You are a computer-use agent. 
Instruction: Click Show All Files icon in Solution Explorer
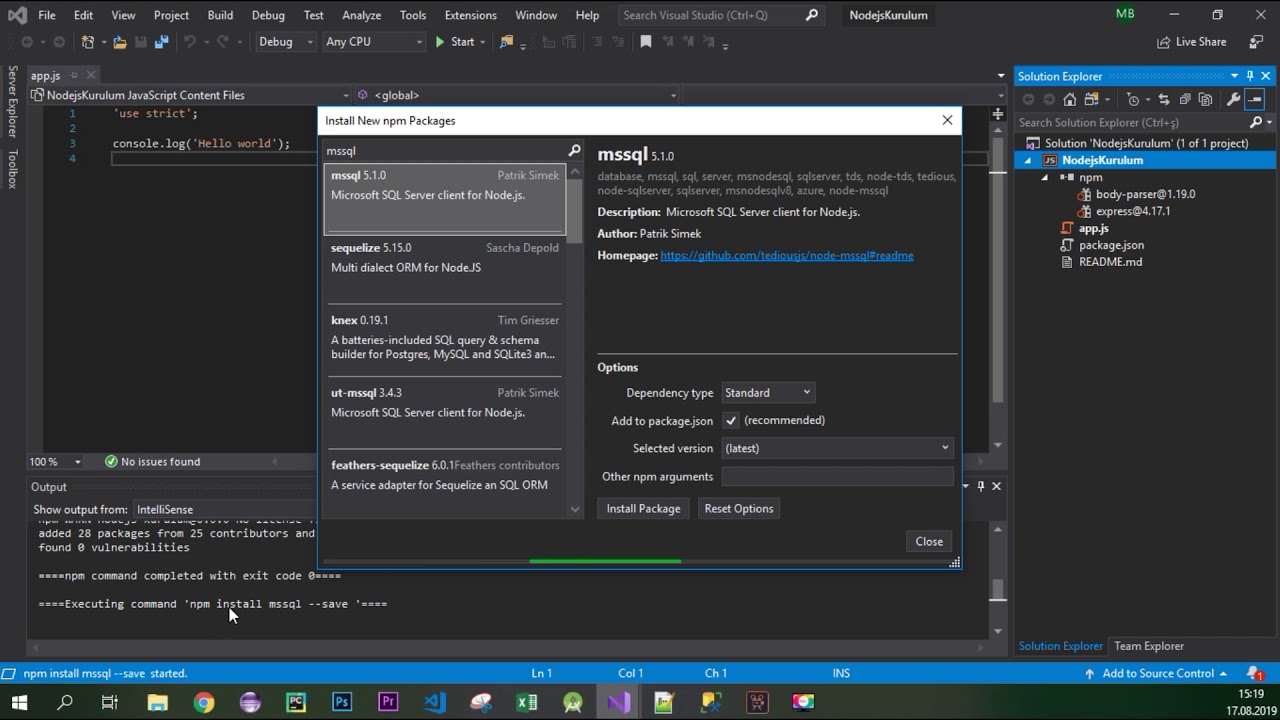coord(1206,99)
